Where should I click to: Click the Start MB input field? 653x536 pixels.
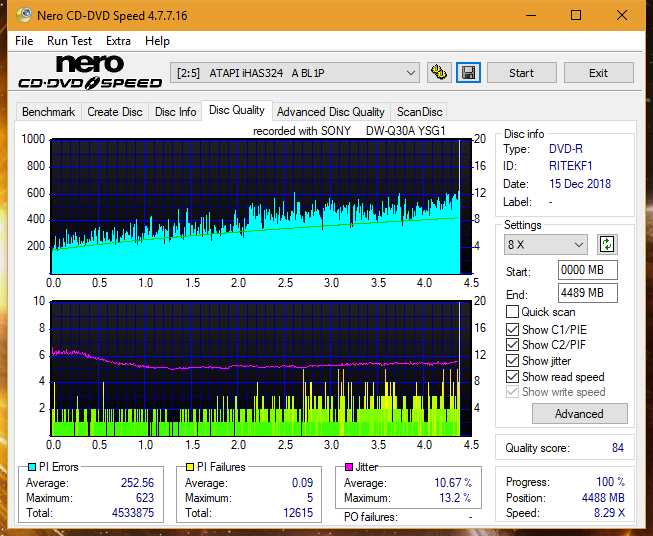click(588, 270)
